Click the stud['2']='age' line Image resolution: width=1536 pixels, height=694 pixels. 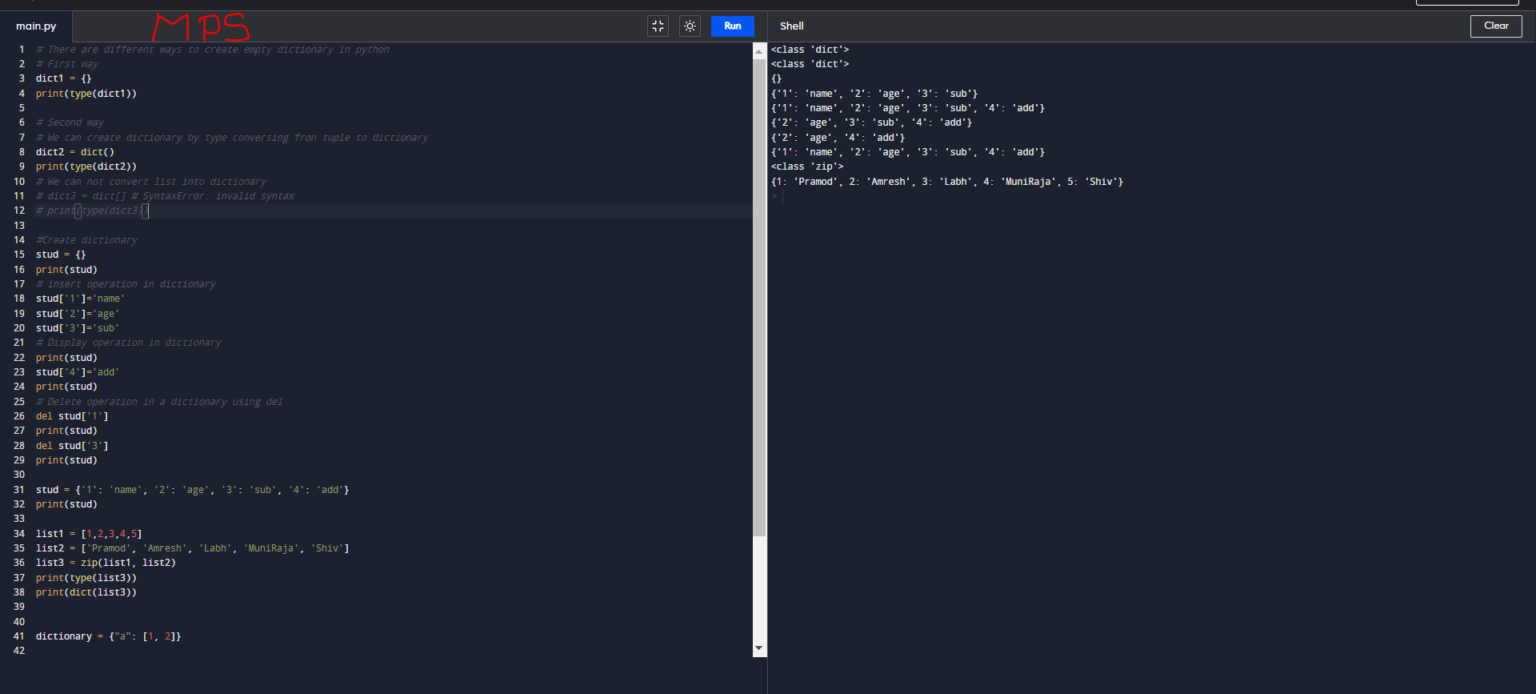pyautogui.click(x=78, y=314)
